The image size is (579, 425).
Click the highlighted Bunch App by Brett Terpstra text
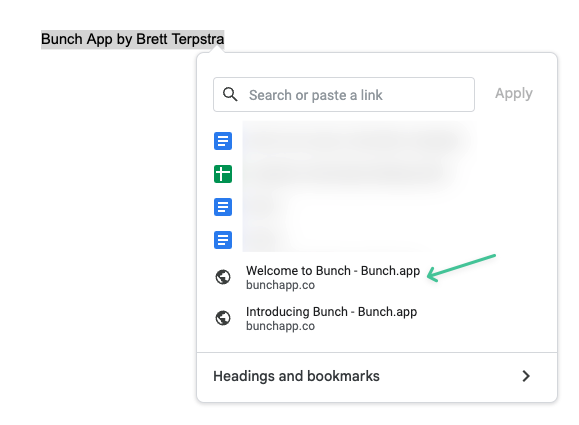click(133, 39)
